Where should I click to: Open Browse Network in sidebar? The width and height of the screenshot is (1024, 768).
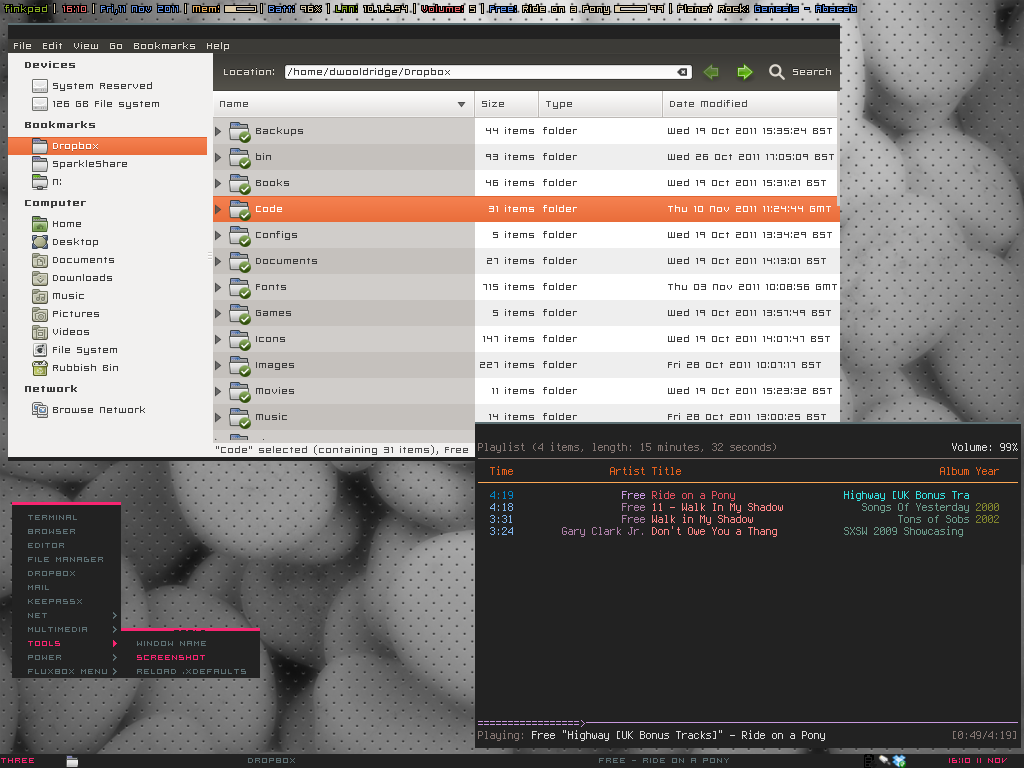coord(98,410)
